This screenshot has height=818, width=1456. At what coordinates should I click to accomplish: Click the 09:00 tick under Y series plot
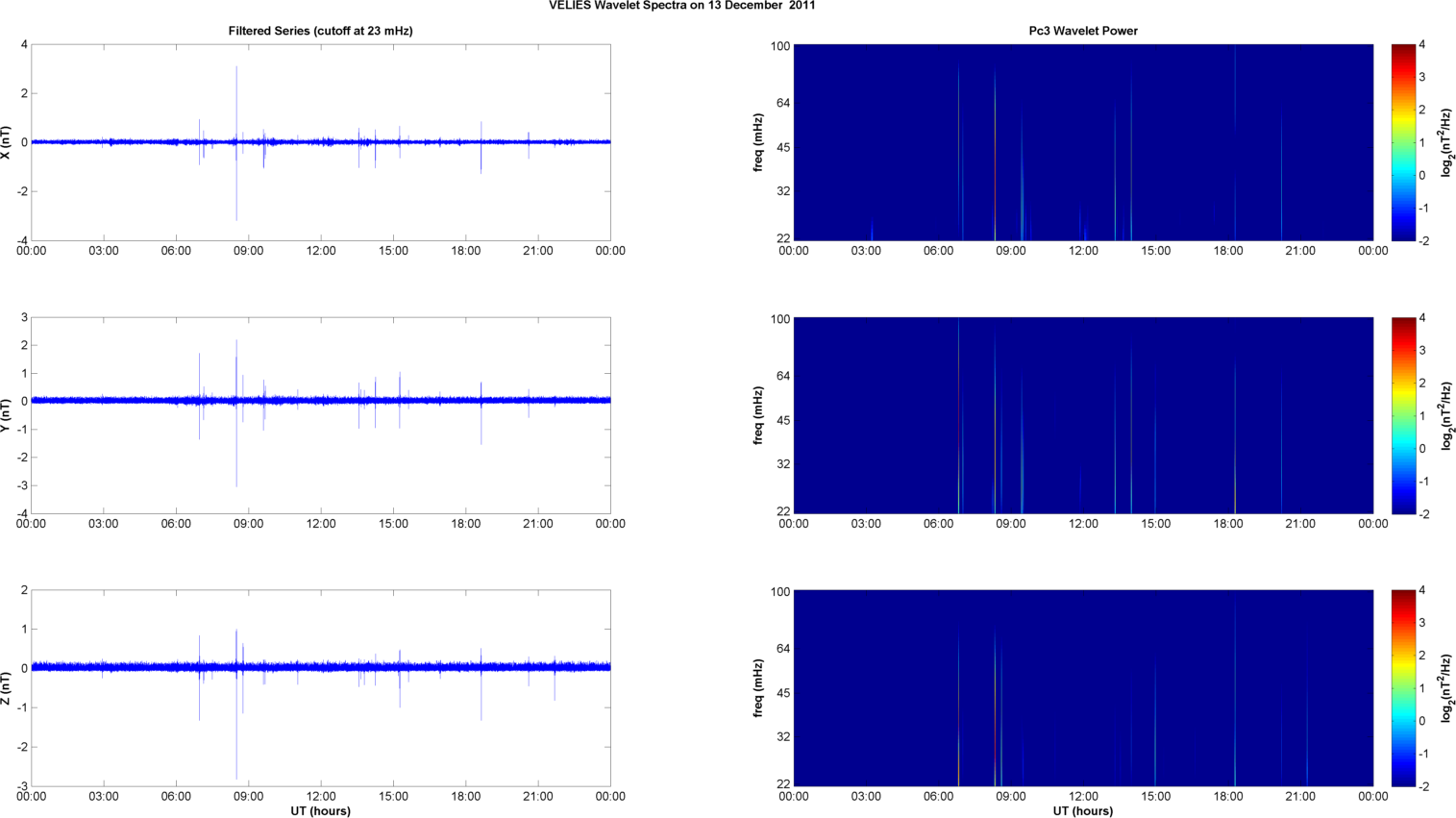pos(248,524)
